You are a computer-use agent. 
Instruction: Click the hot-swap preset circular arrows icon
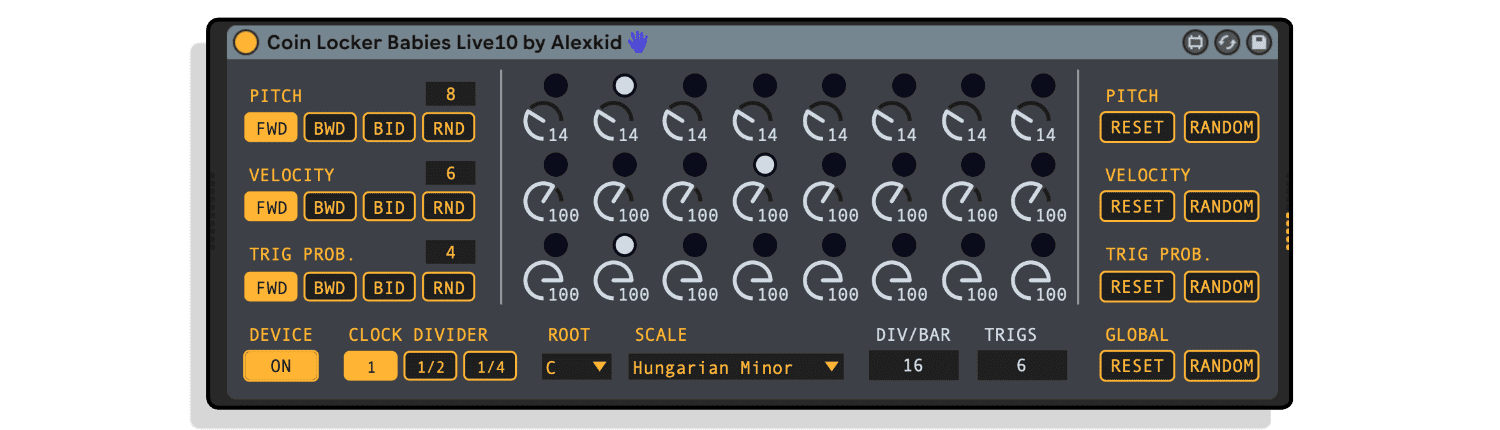[1226, 42]
